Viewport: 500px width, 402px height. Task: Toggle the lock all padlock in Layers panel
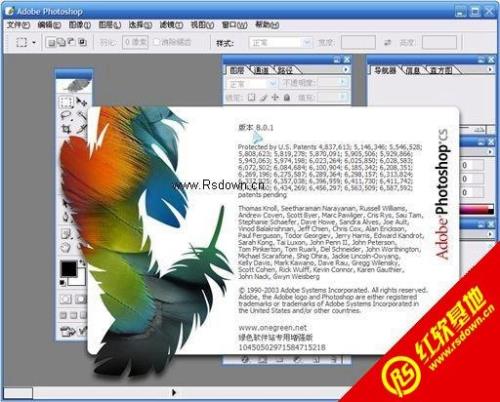pyautogui.click(x=287, y=97)
